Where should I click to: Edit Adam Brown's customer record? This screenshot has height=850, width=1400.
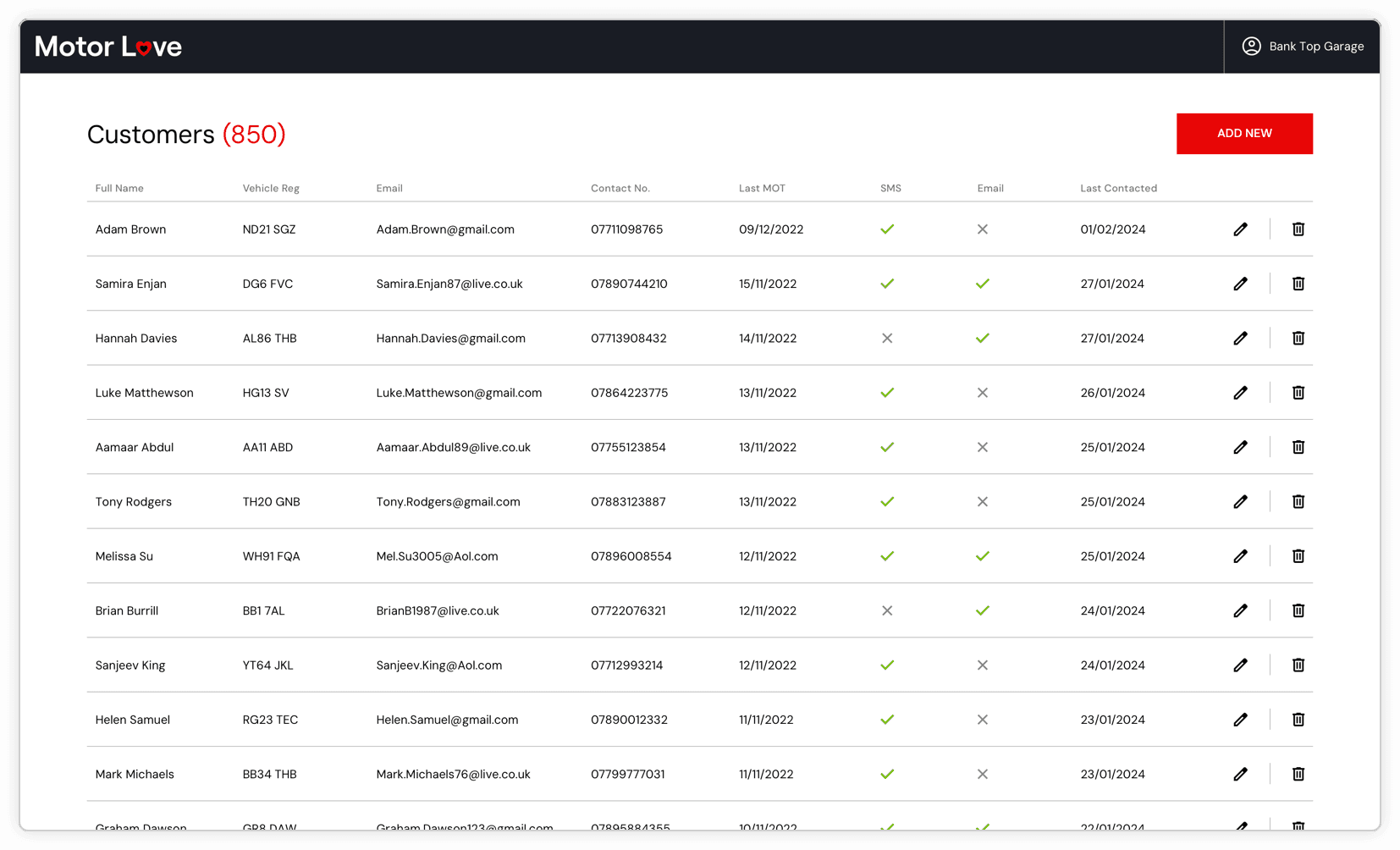(x=1241, y=229)
